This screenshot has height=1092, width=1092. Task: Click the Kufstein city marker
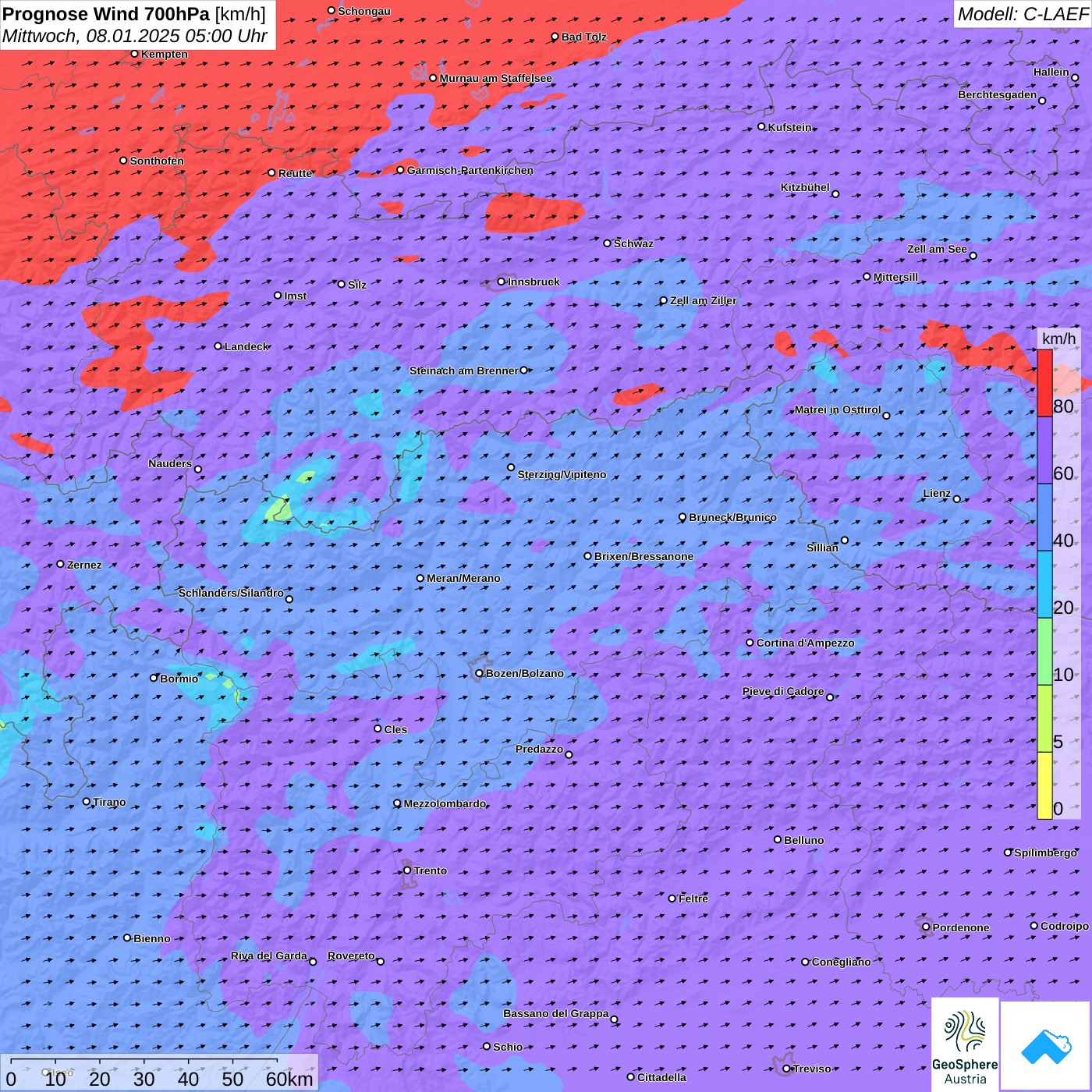tap(762, 126)
